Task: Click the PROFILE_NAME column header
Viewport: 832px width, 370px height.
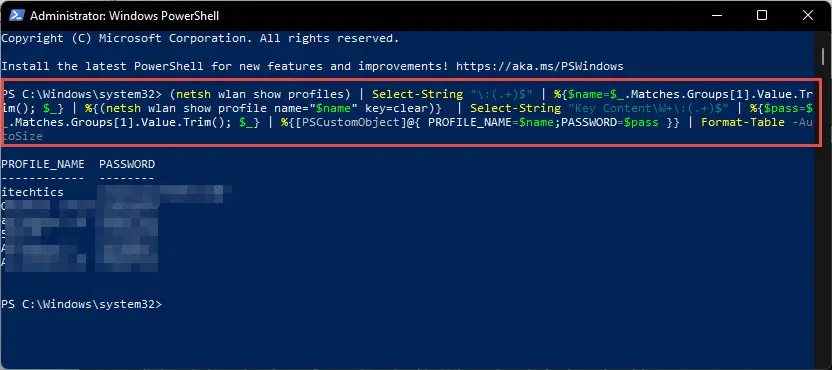Action: [43, 165]
